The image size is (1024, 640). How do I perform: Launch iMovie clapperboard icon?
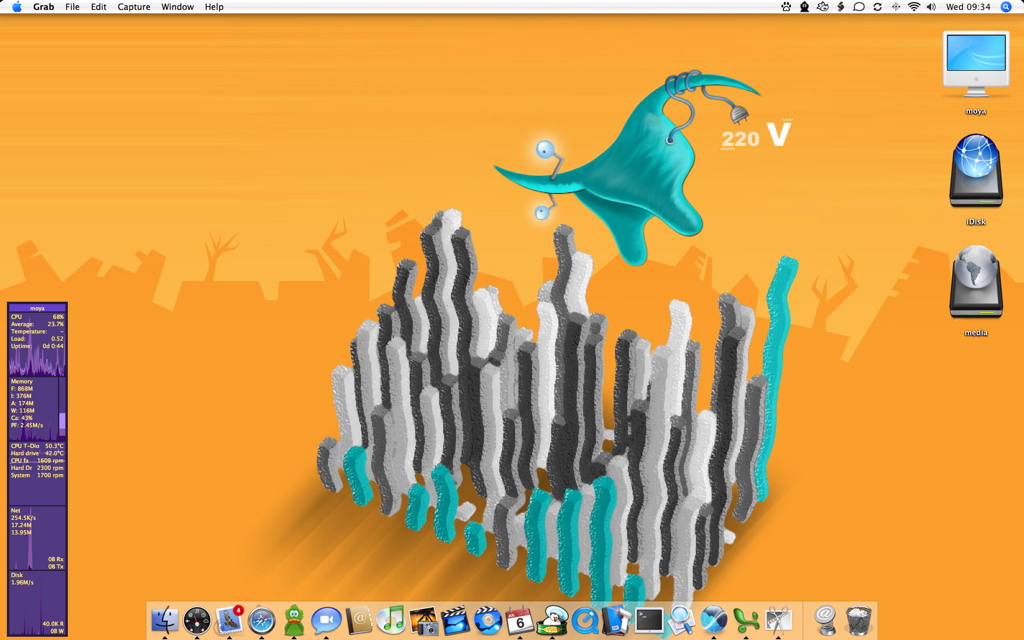[x=455, y=620]
